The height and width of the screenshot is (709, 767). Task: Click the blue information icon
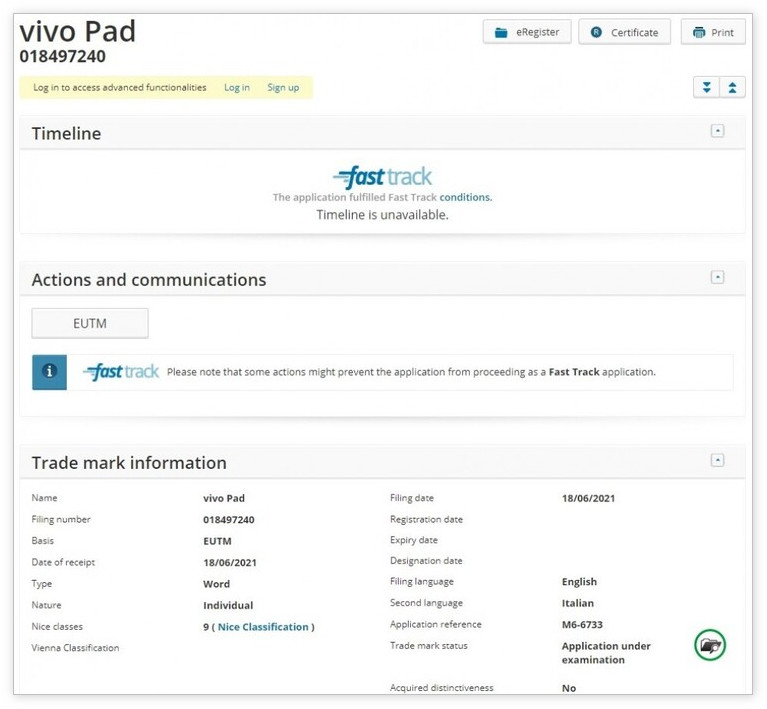tap(49, 371)
